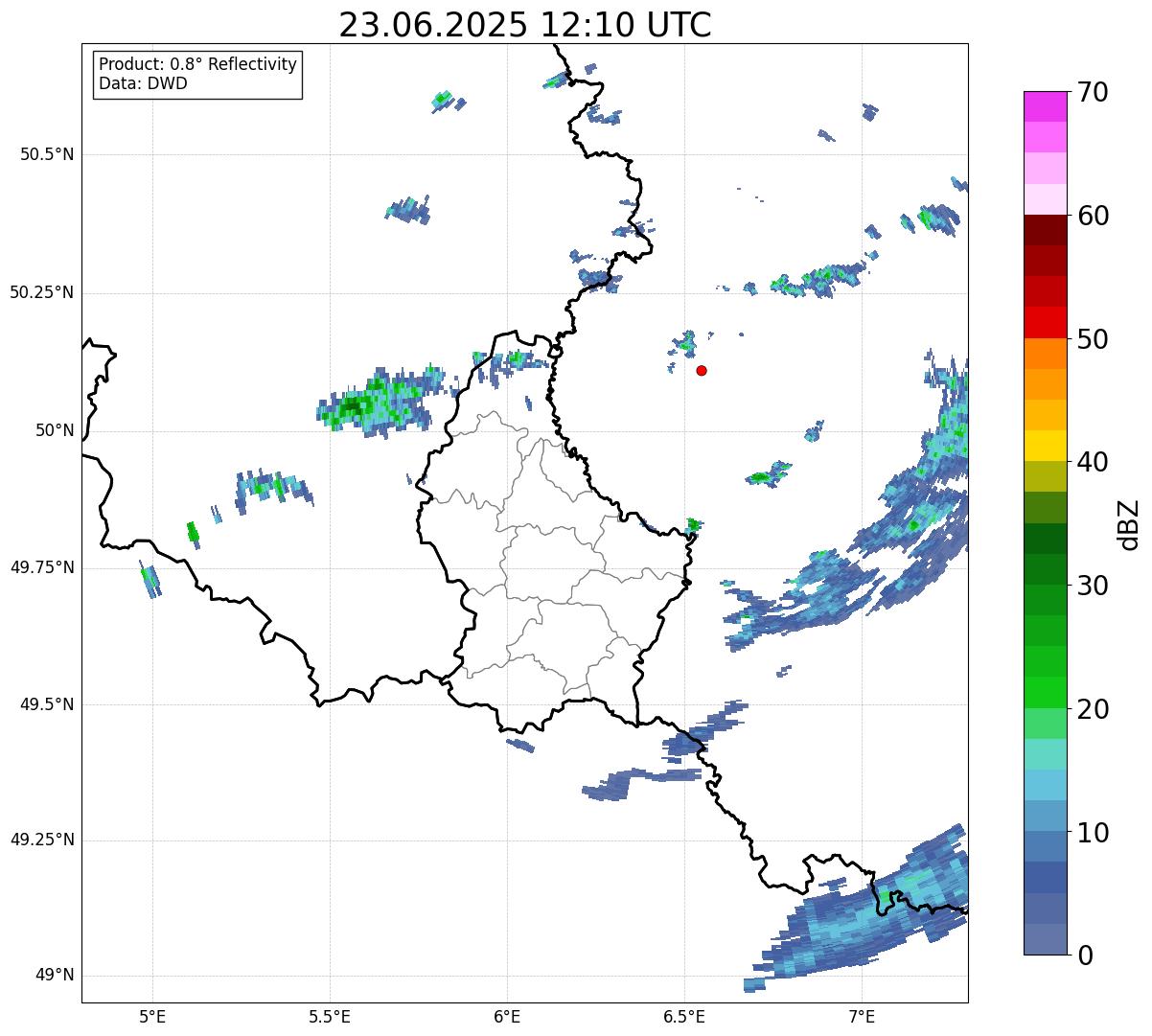Click the yellow colorbar segment above 40
Image resolution: width=1152 pixels, height=1036 pixels.
[1046, 446]
